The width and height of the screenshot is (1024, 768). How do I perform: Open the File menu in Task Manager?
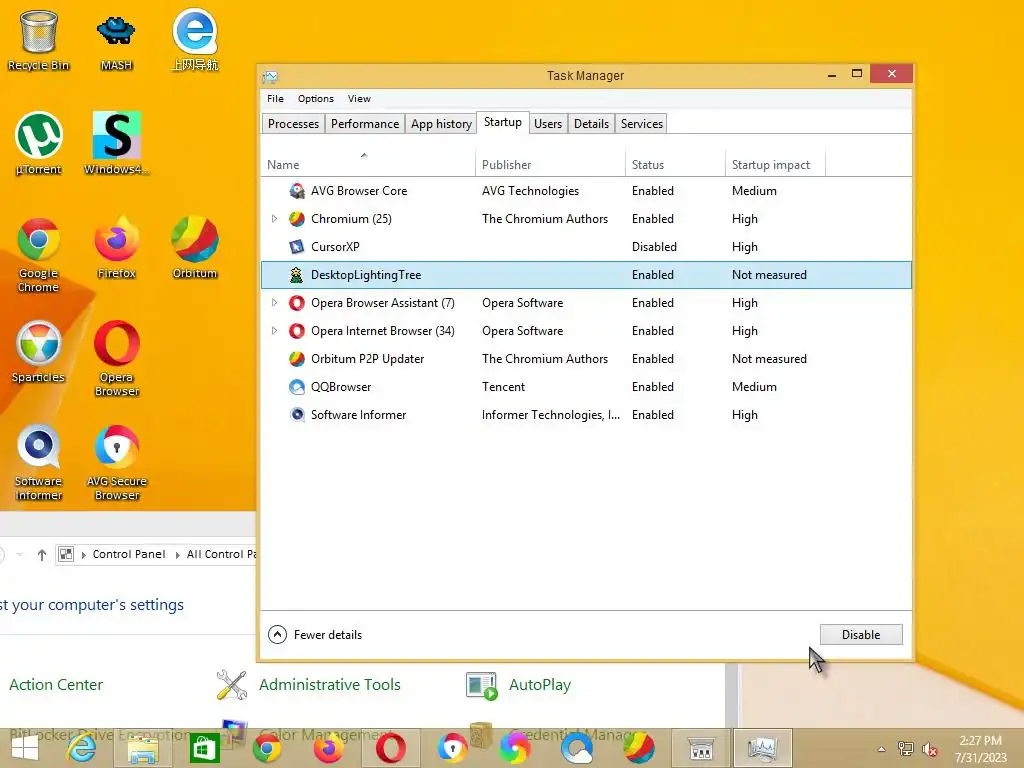pyautogui.click(x=276, y=99)
